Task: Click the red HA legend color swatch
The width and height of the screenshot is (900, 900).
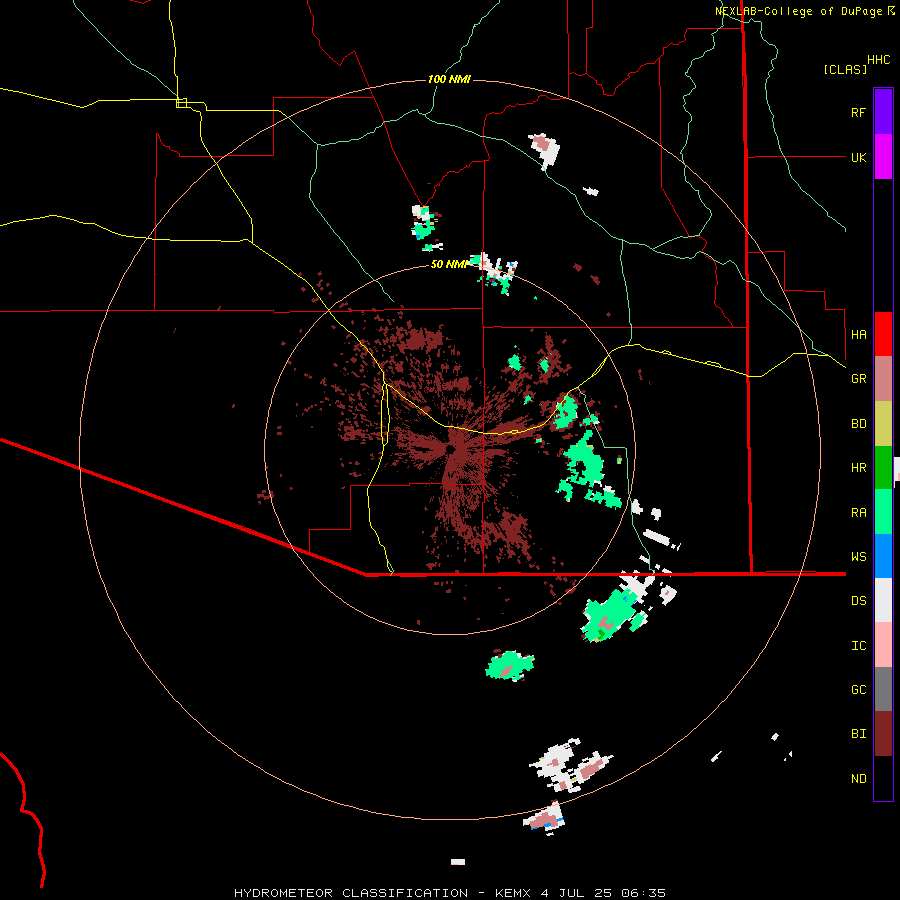Action: click(x=883, y=334)
